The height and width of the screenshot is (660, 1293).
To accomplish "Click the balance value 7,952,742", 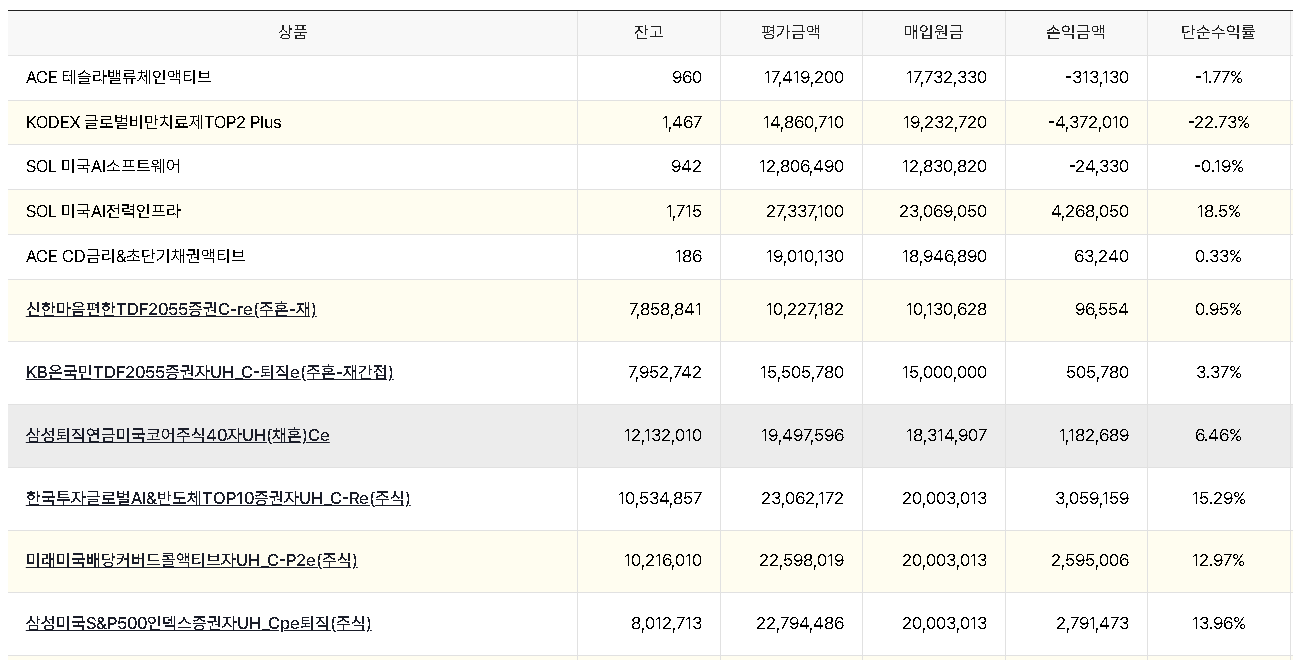I will 666,373.
